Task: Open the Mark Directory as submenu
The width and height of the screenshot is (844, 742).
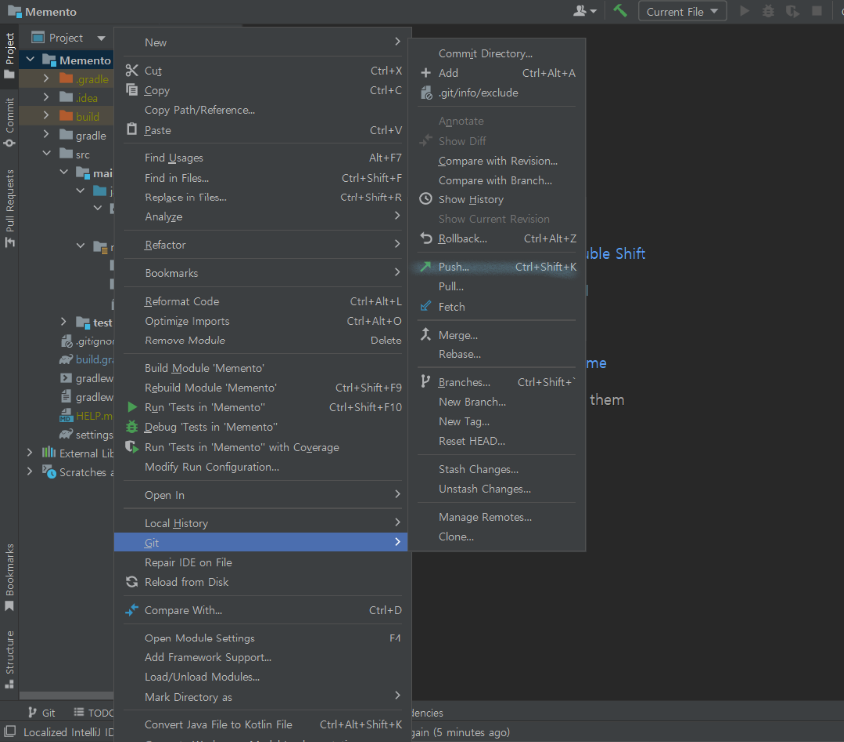Action: (x=263, y=697)
